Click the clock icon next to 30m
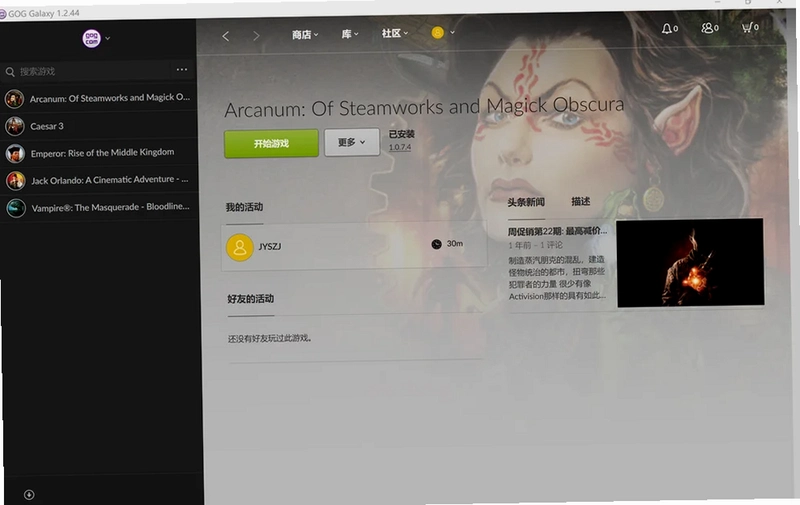800x505 pixels. pyautogui.click(x=436, y=244)
